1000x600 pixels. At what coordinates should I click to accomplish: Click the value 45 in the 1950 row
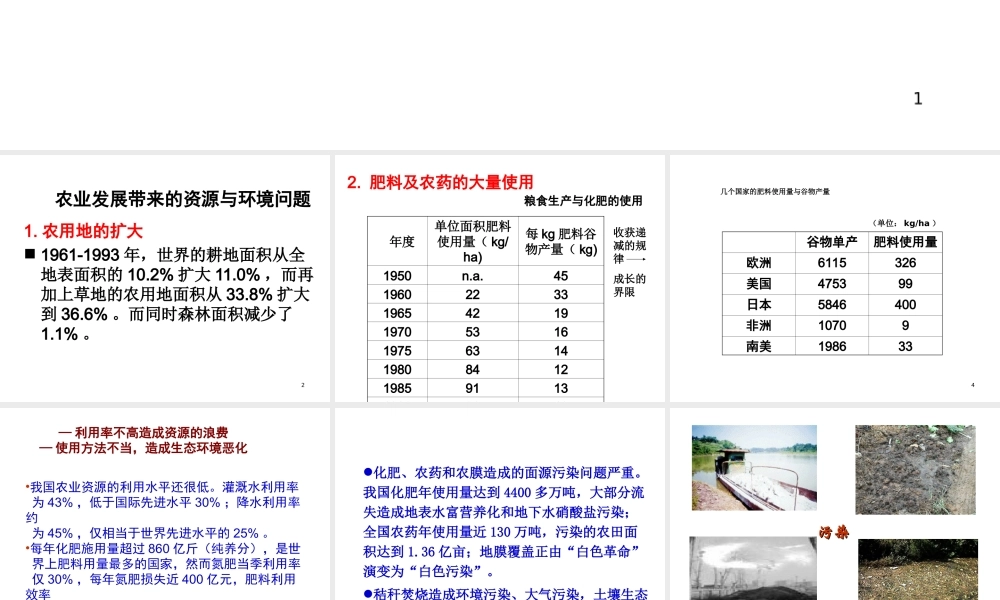click(x=561, y=276)
